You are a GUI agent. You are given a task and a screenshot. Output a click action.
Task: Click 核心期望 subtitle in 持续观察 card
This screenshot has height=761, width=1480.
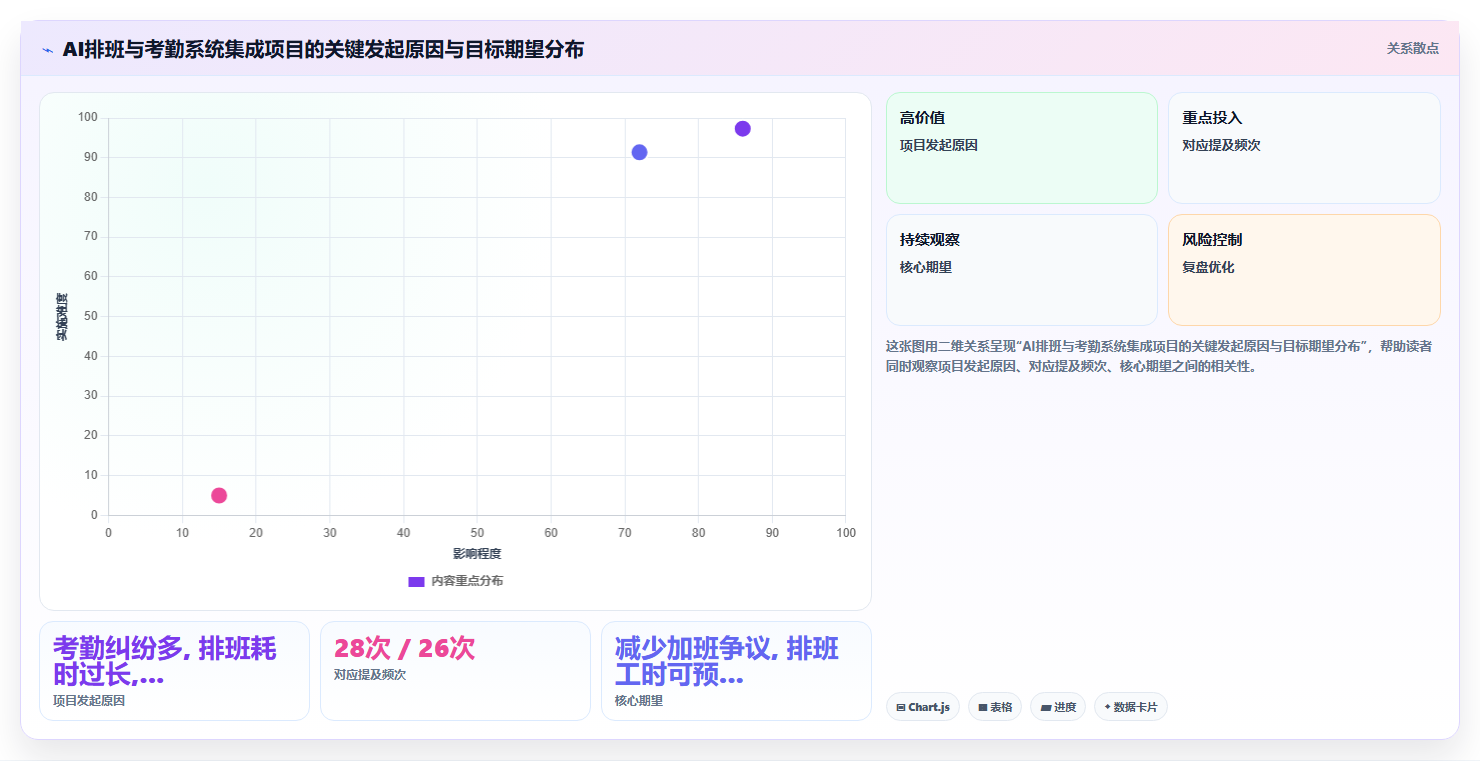point(926,267)
